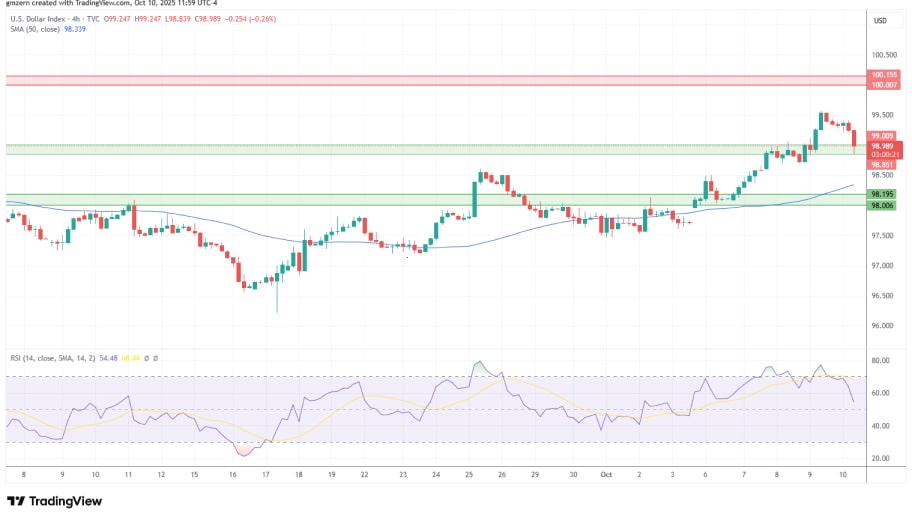
Task: Select the green support zone near 98.100
Action: click(430, 200)
